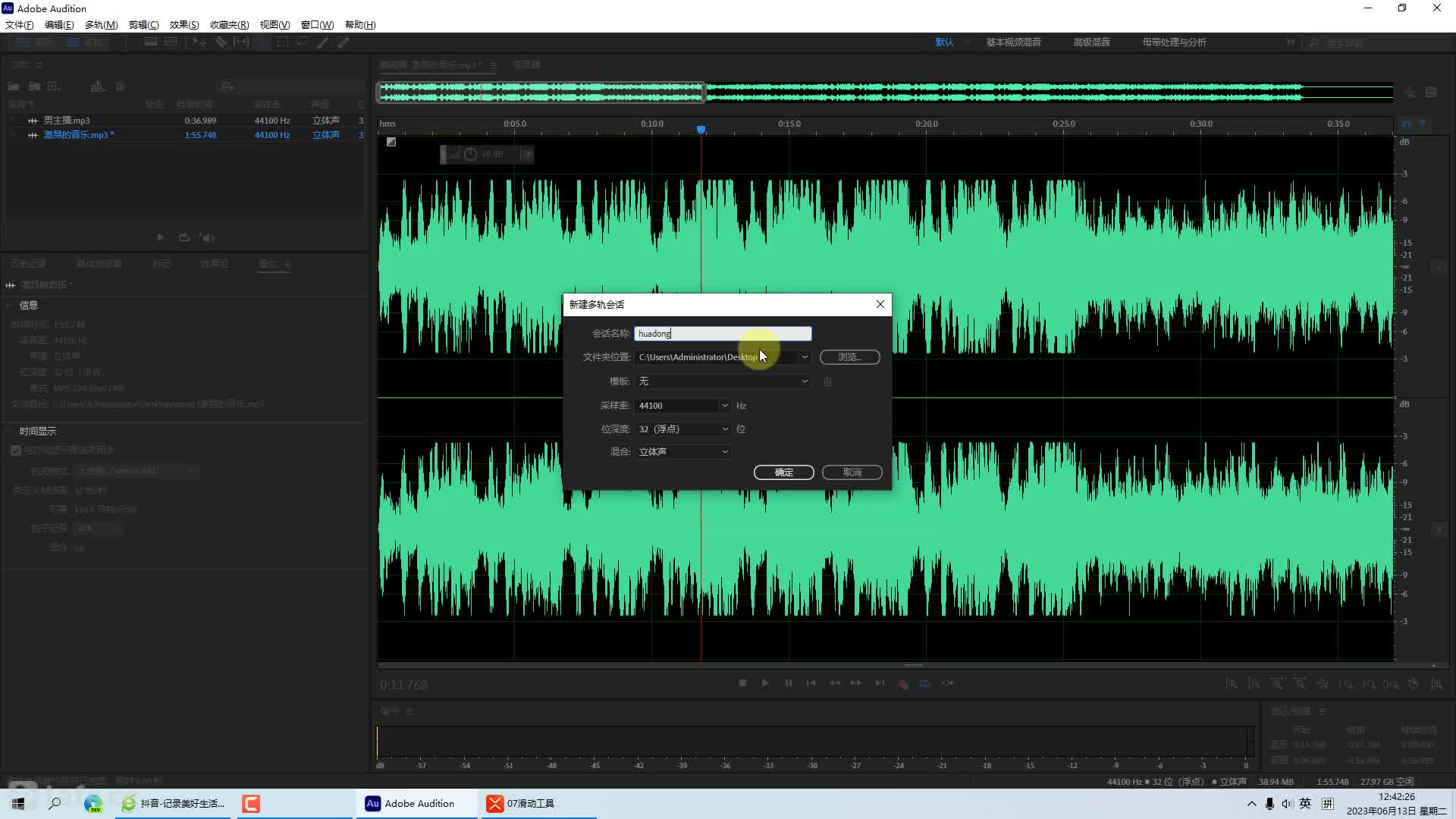Click the Rewind transport button
1456x819 pixels.
834,683
